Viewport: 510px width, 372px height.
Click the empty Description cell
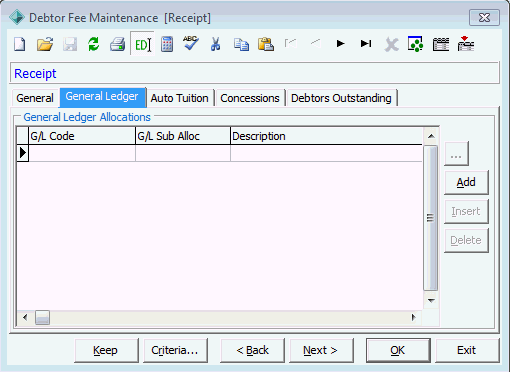(x=326, y=153)
